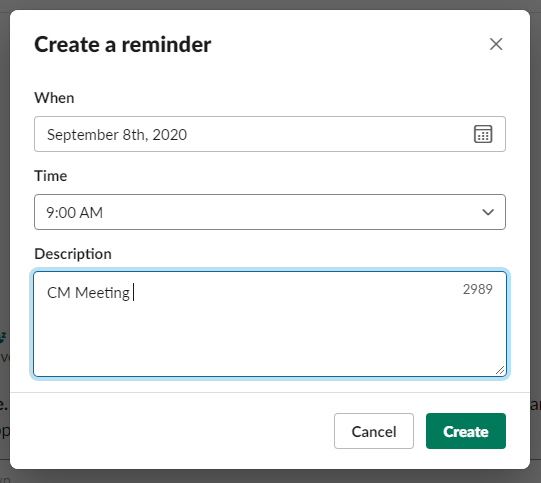Image resolution: width=541 pixels, height=483 pixels.
Task: Place cursor after CM Meeting text
Action: click(132, 292)
